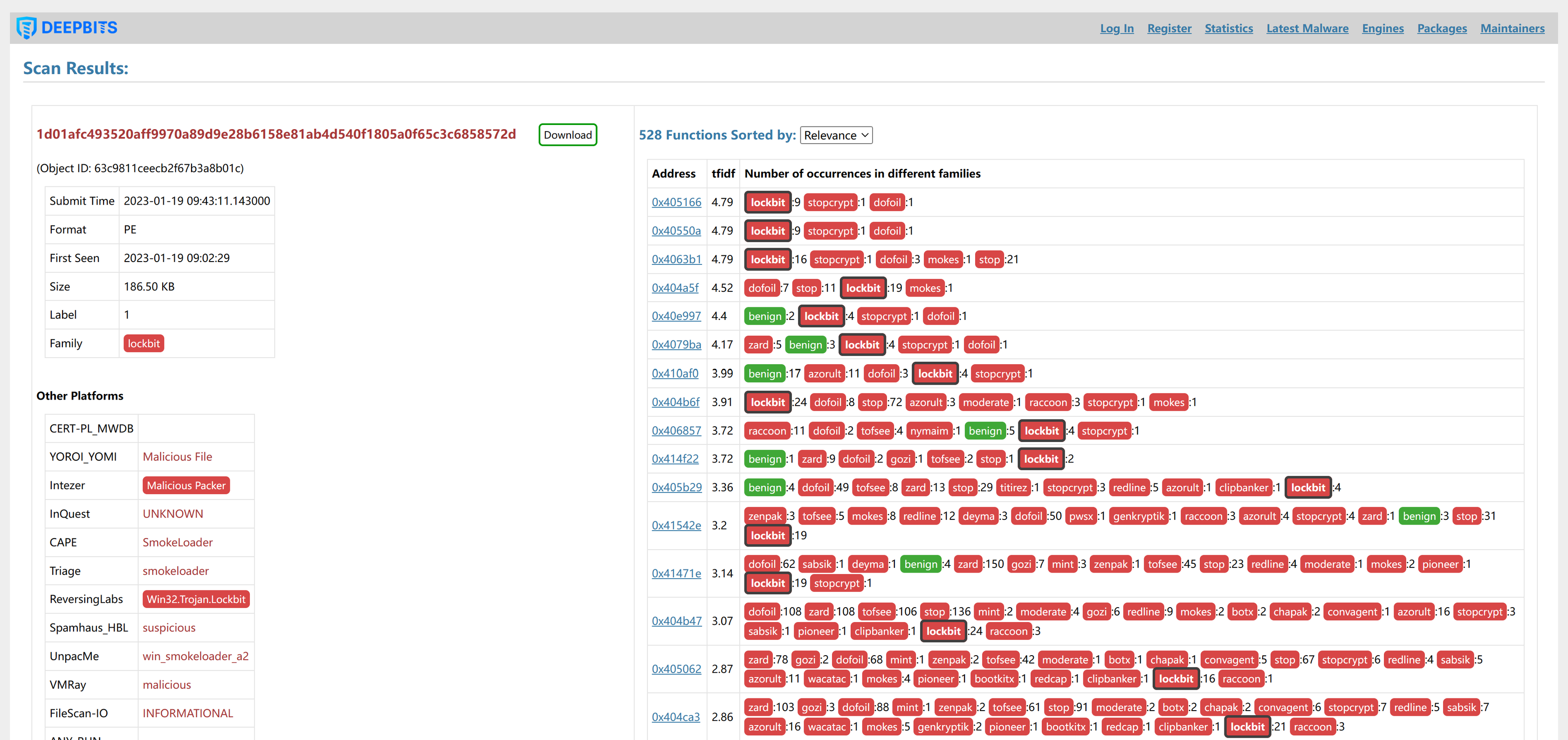
Task: Open function address 0x405062
Action: tap(676, 669)
